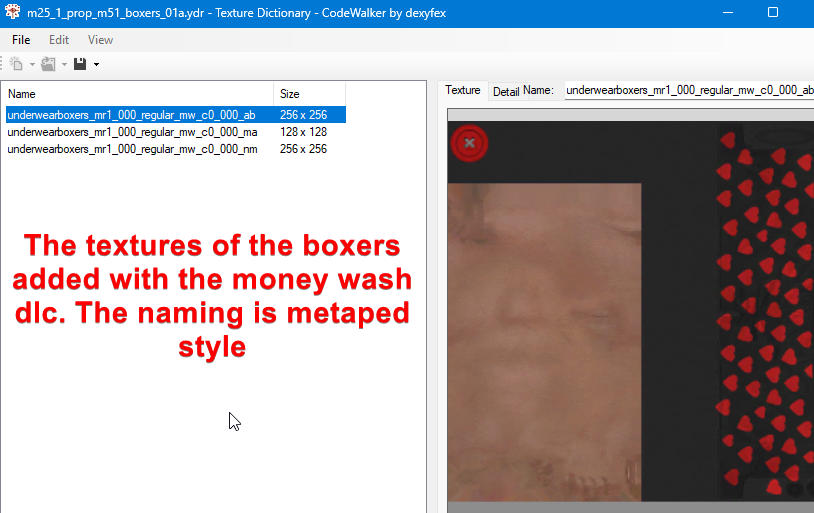Sort textures by Name column header

tap(140, 94)
